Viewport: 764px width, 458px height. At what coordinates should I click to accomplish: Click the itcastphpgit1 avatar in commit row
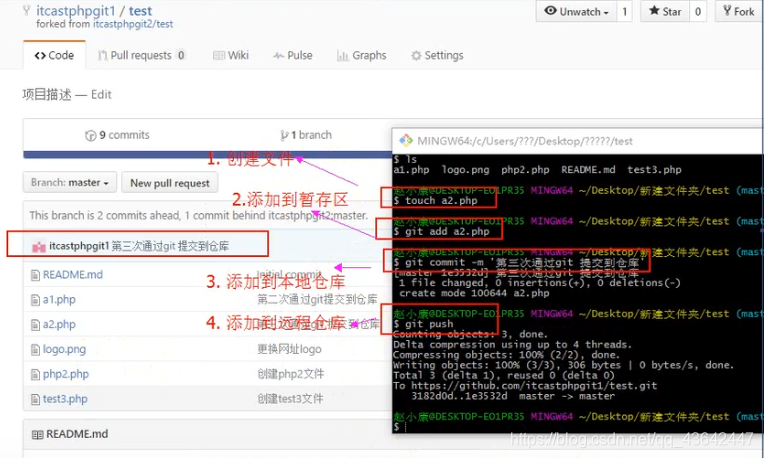(x=38, y=247)
